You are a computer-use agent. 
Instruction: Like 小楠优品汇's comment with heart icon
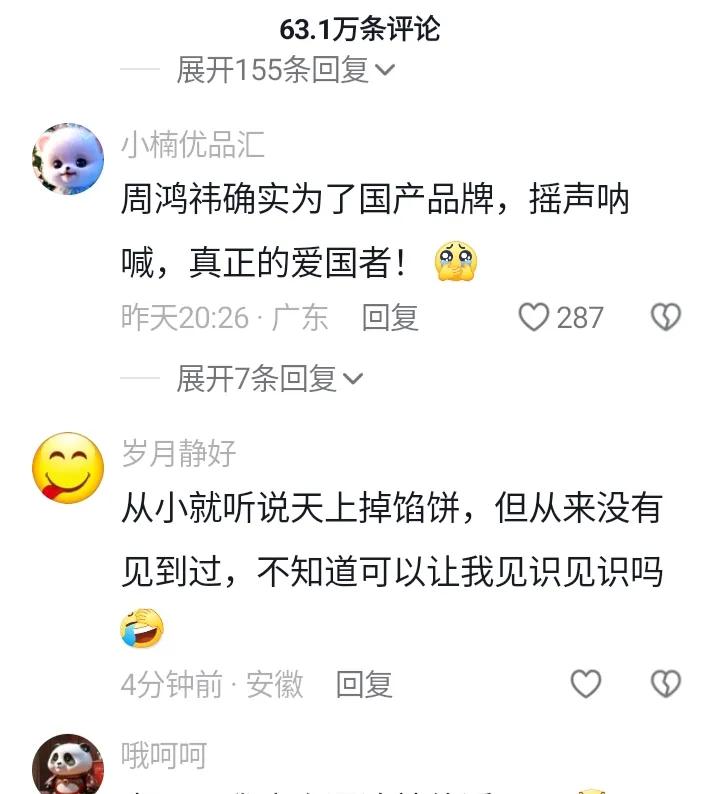pyautogui.click(x=534, y=317)
